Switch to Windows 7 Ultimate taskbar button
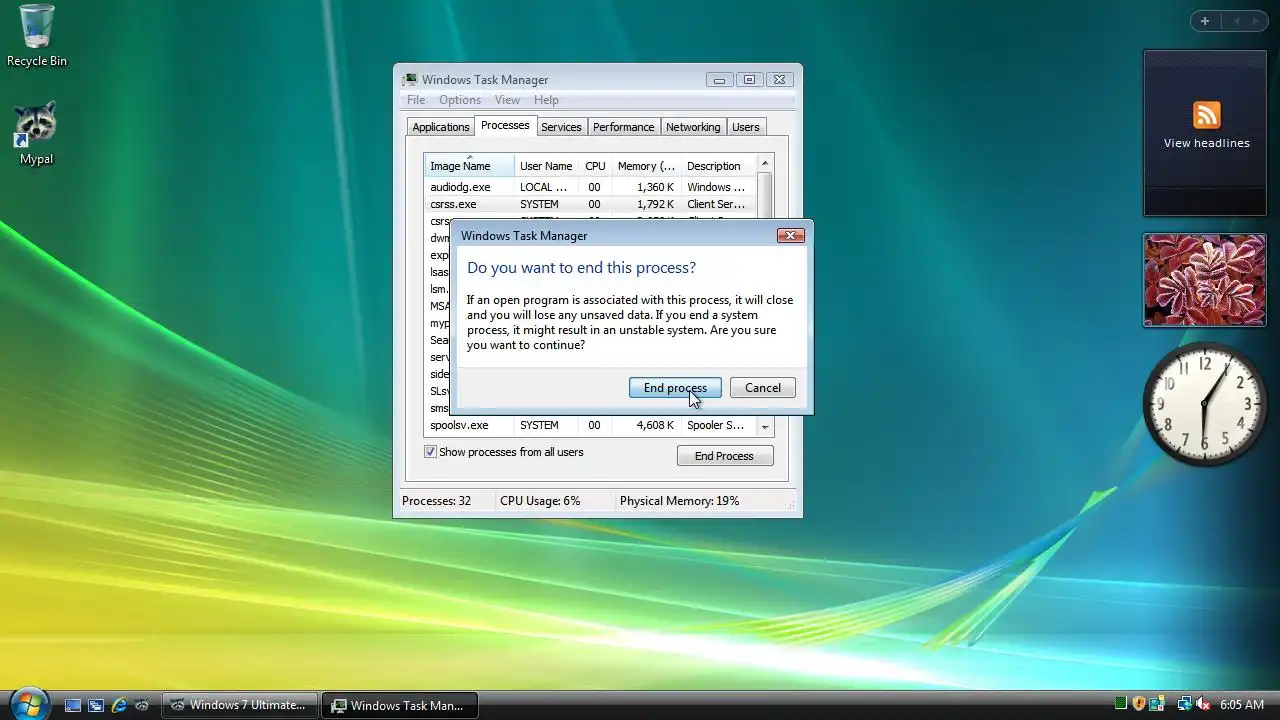Viewport: 1280px width, 720px height. 240,705
